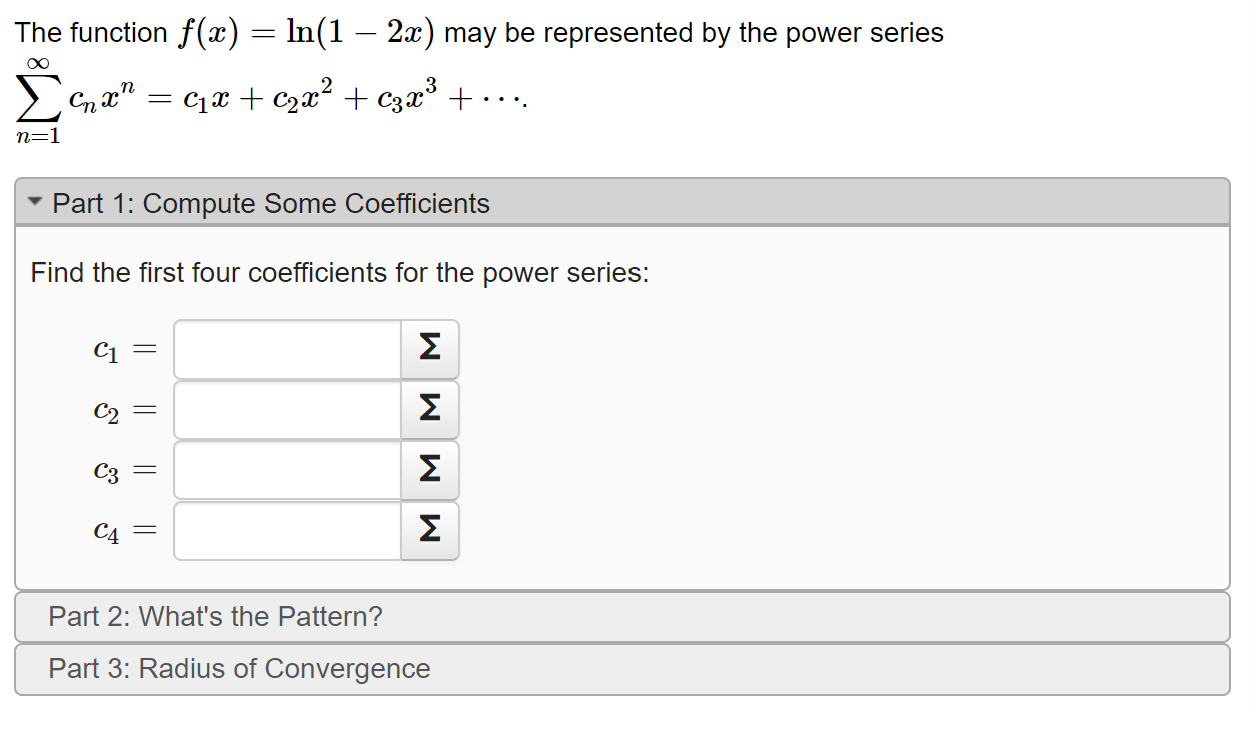Click the disclosure triangle beside Part 1

(x=34, y=201)
